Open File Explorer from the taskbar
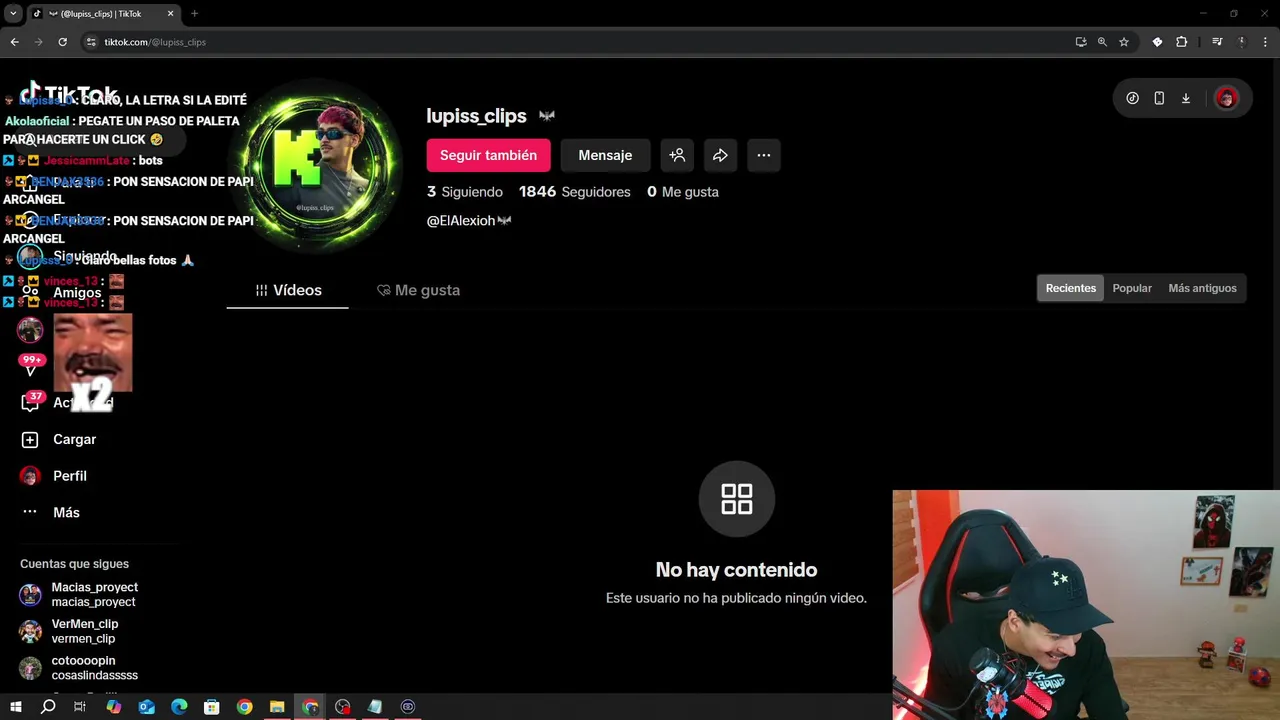 277,707
